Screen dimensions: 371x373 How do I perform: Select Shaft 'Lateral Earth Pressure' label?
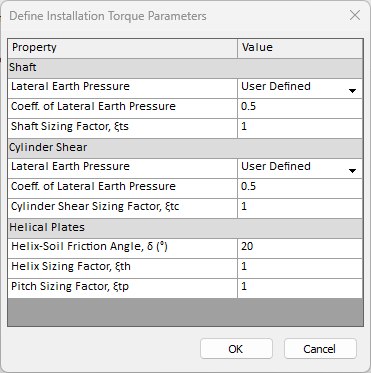pyautogui.click(x=70, y=86)
